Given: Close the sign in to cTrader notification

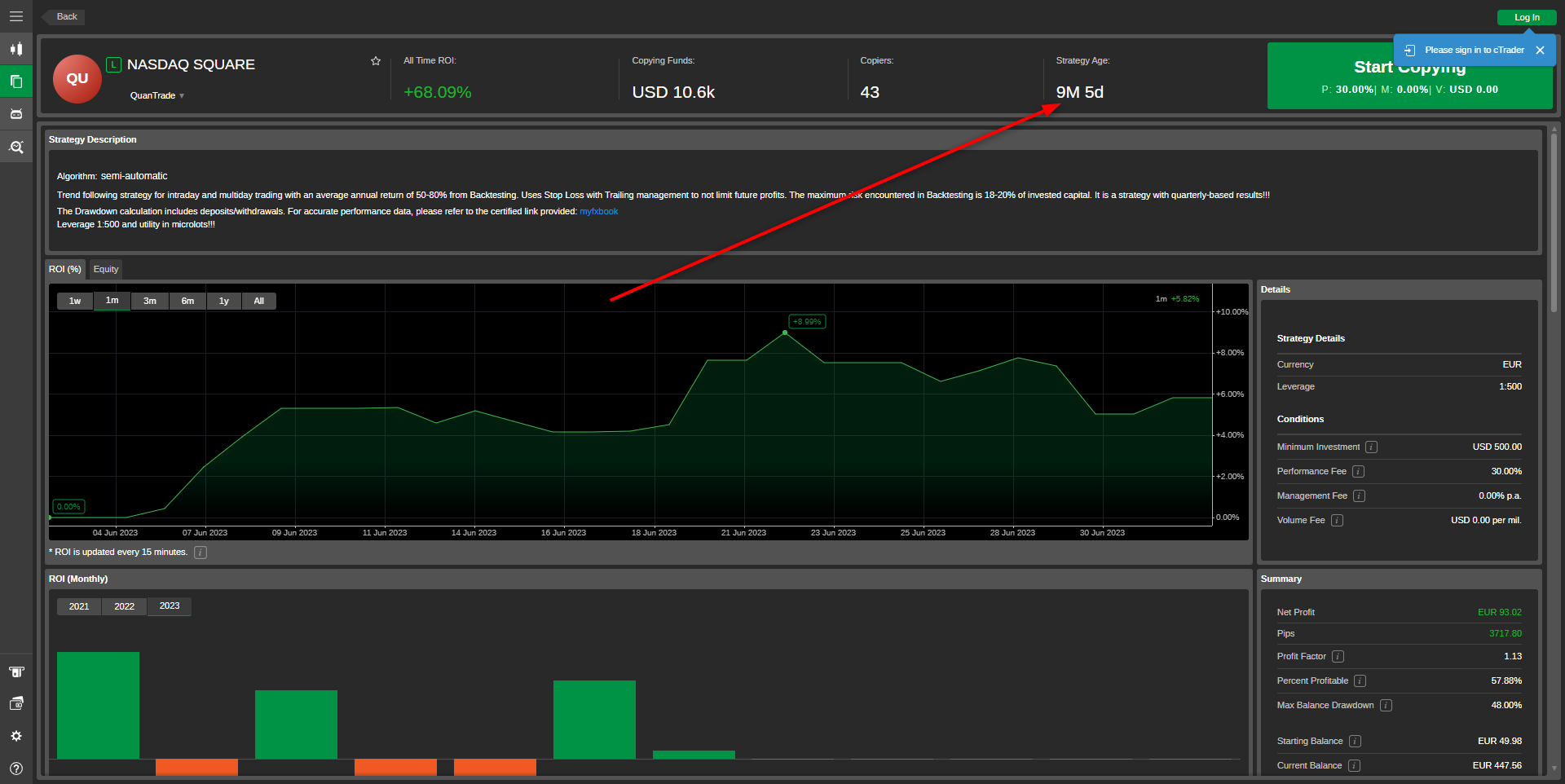Looking at the screenshot, I should [x=1540, y=51].
